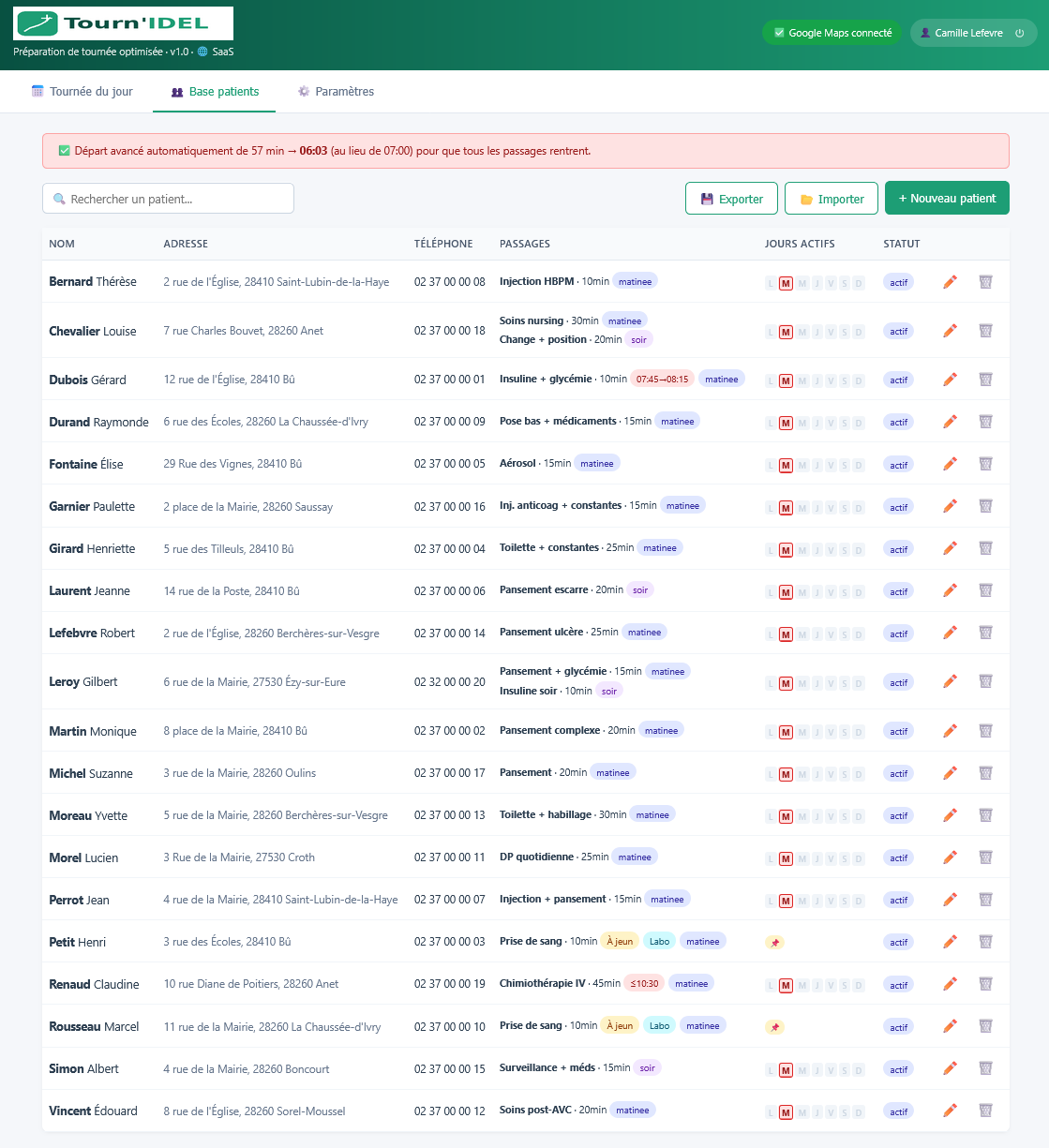Edit Dubois Gérard with the pencil icon

point(950,380)
